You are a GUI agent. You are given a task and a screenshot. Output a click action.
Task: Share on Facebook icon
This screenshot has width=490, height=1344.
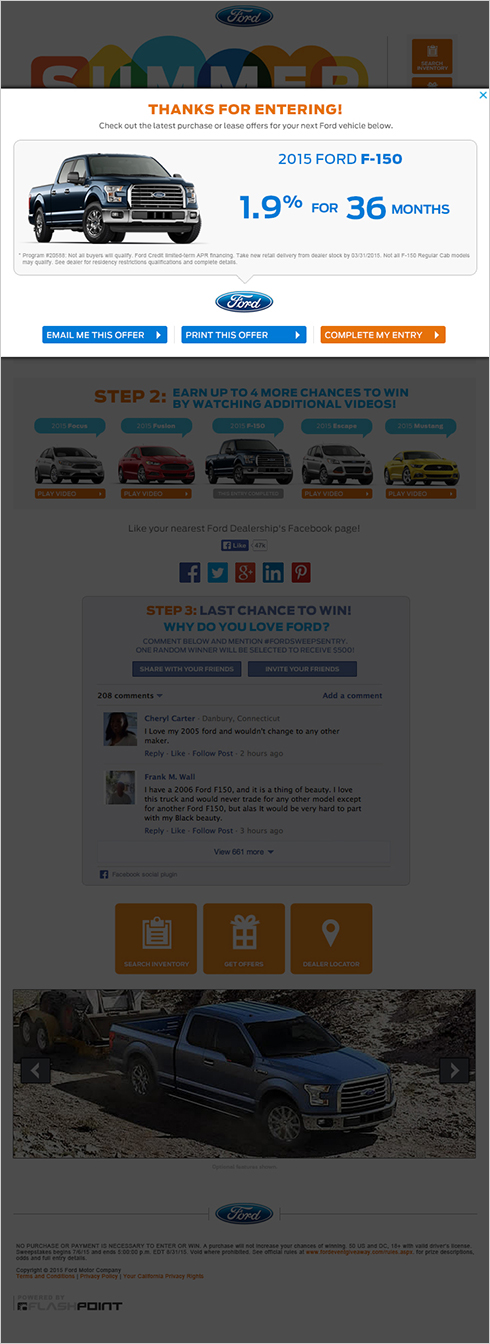point(190,572)
